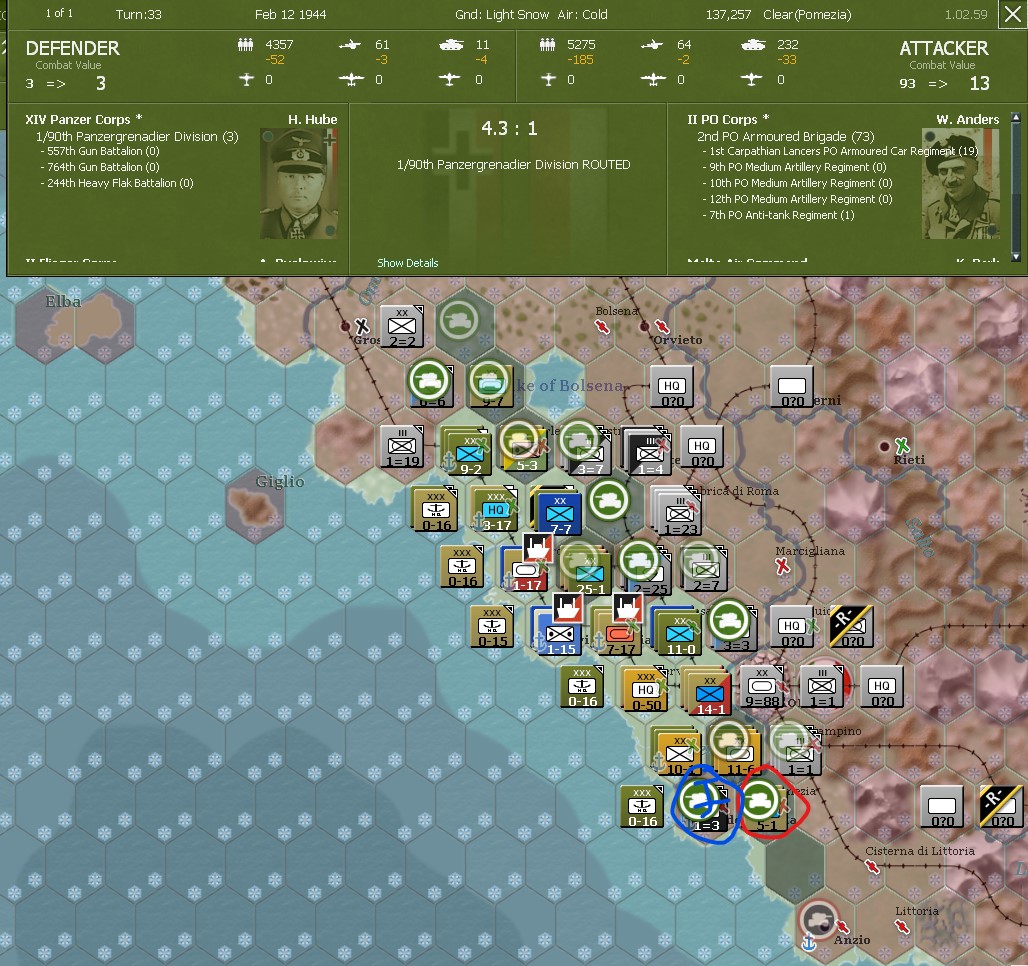Select the 1=23 regiment stack

pos(679,513)
